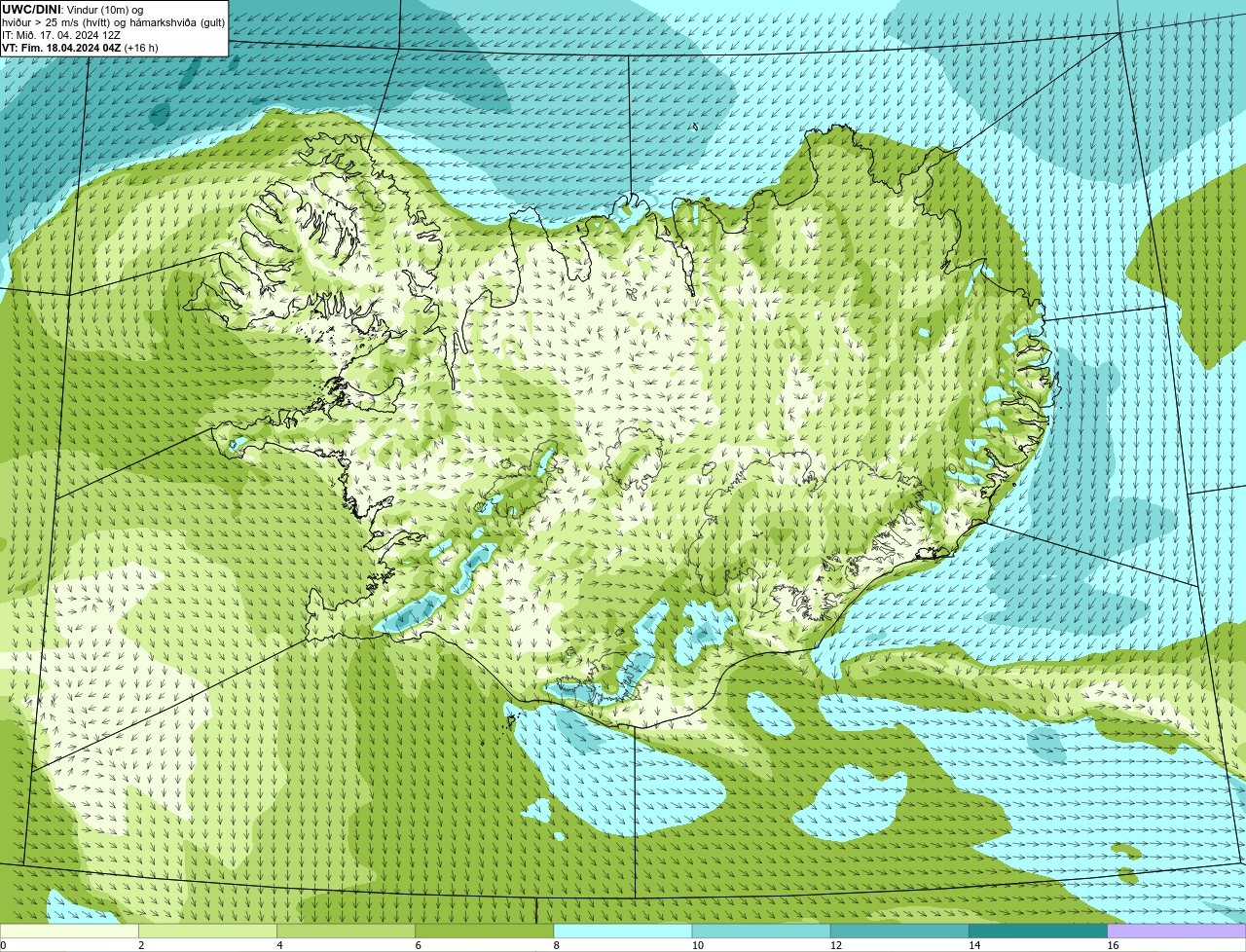1246x952 pixels.
Task: Click the 10–12 m/s turquoise legend segment
Action: [x=761, y=932]
